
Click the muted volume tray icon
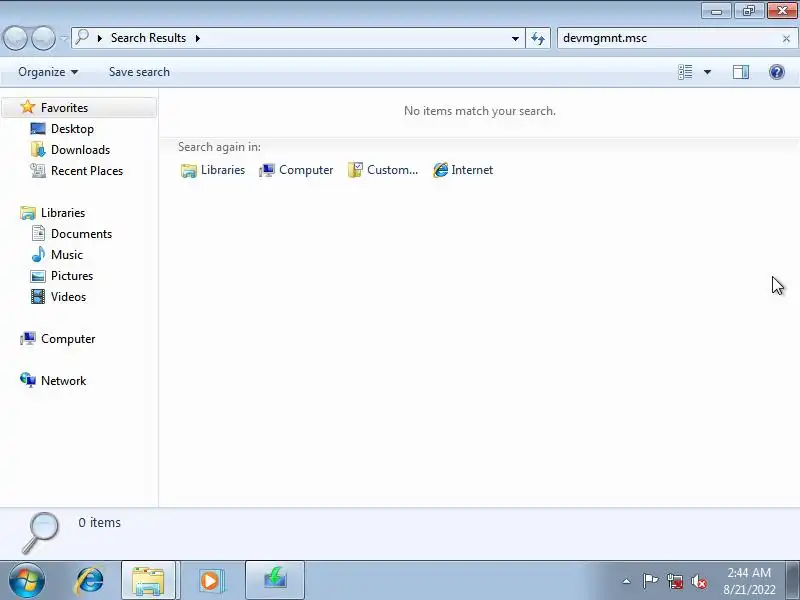(x=699, y=581)
